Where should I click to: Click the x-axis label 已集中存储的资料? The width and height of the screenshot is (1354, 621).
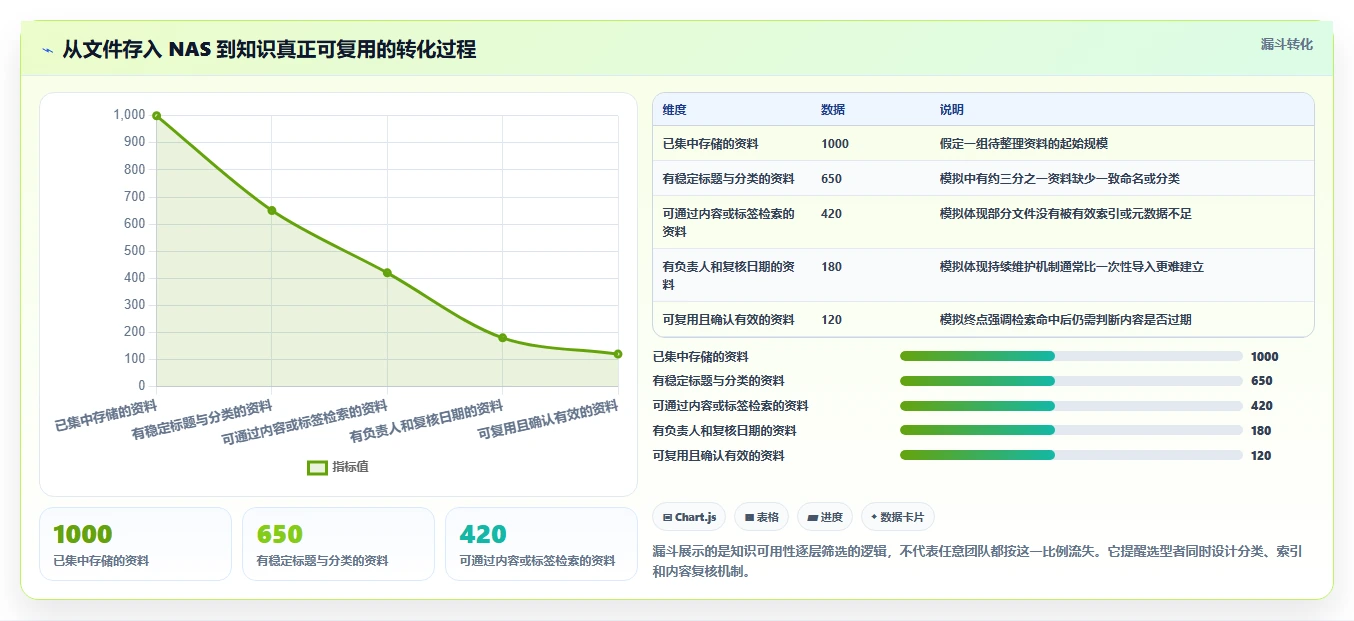click(106, 415)
